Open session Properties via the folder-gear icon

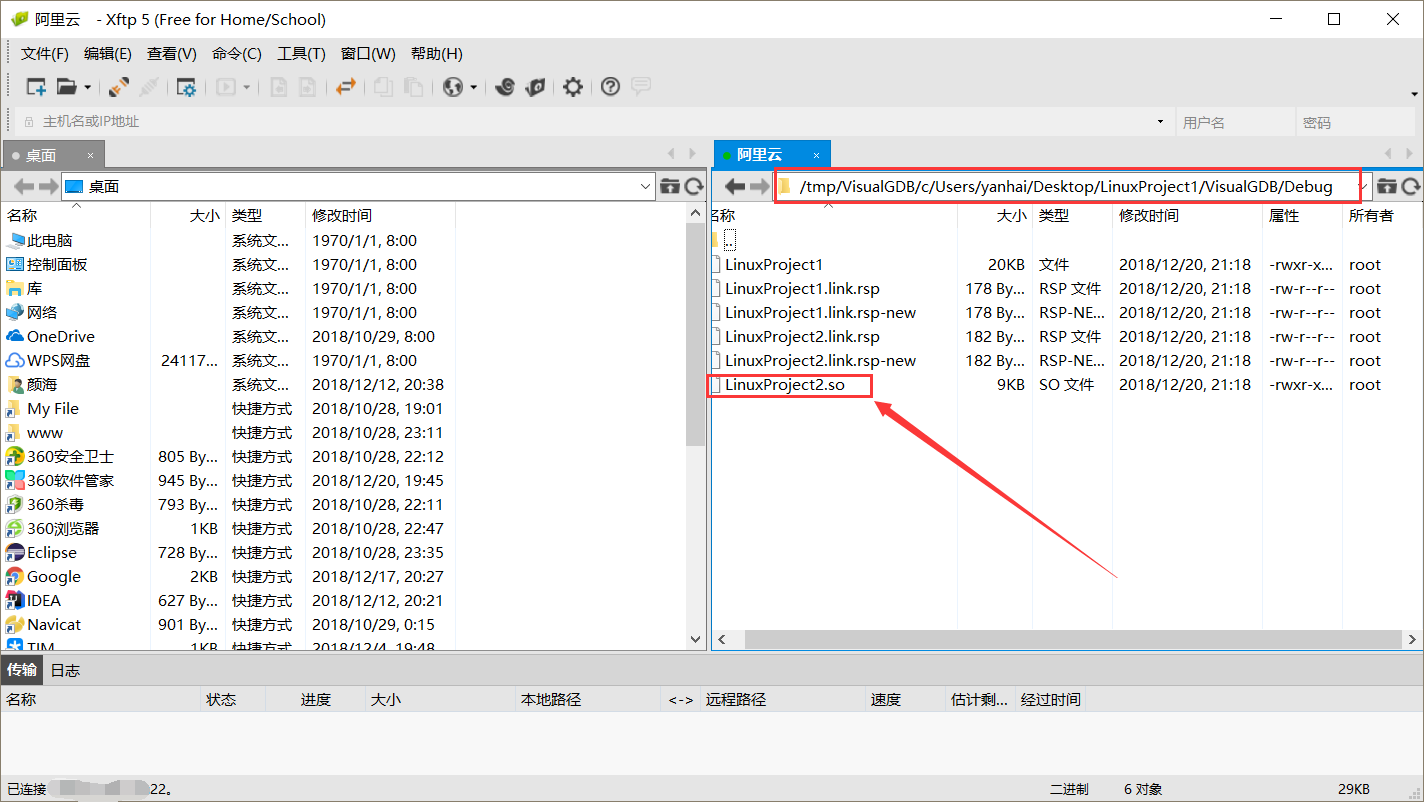click(x=185, y=87)
